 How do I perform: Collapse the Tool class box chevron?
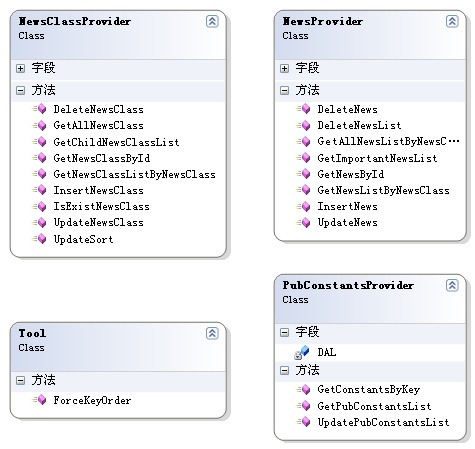click(x=212, y=333)
